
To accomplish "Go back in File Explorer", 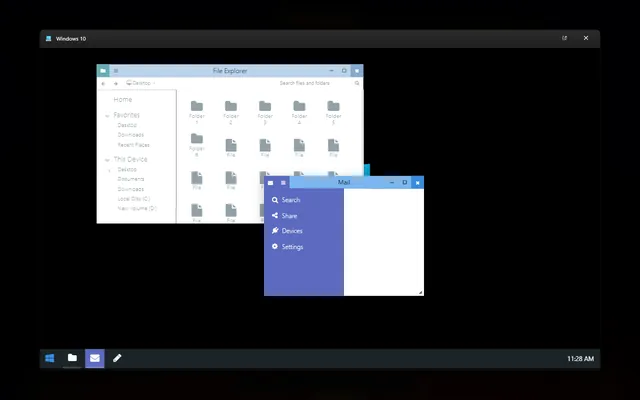I will point(103,83).
